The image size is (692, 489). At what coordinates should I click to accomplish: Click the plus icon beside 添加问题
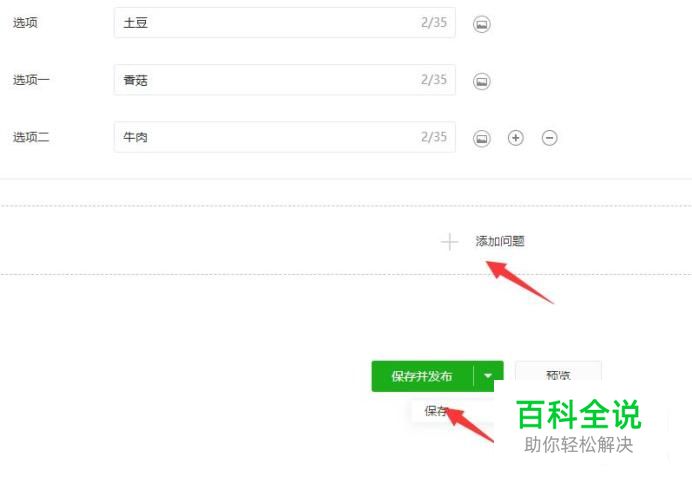449,242
